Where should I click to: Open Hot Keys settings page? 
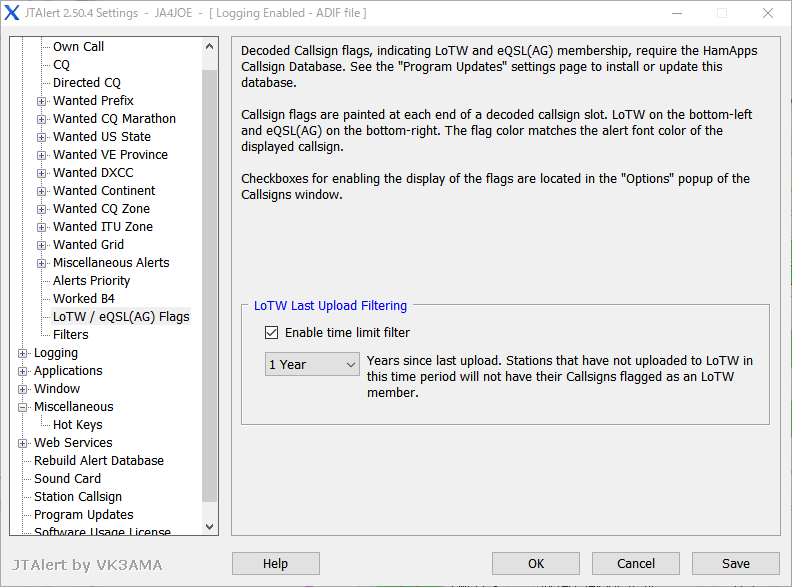pos(78,424)
